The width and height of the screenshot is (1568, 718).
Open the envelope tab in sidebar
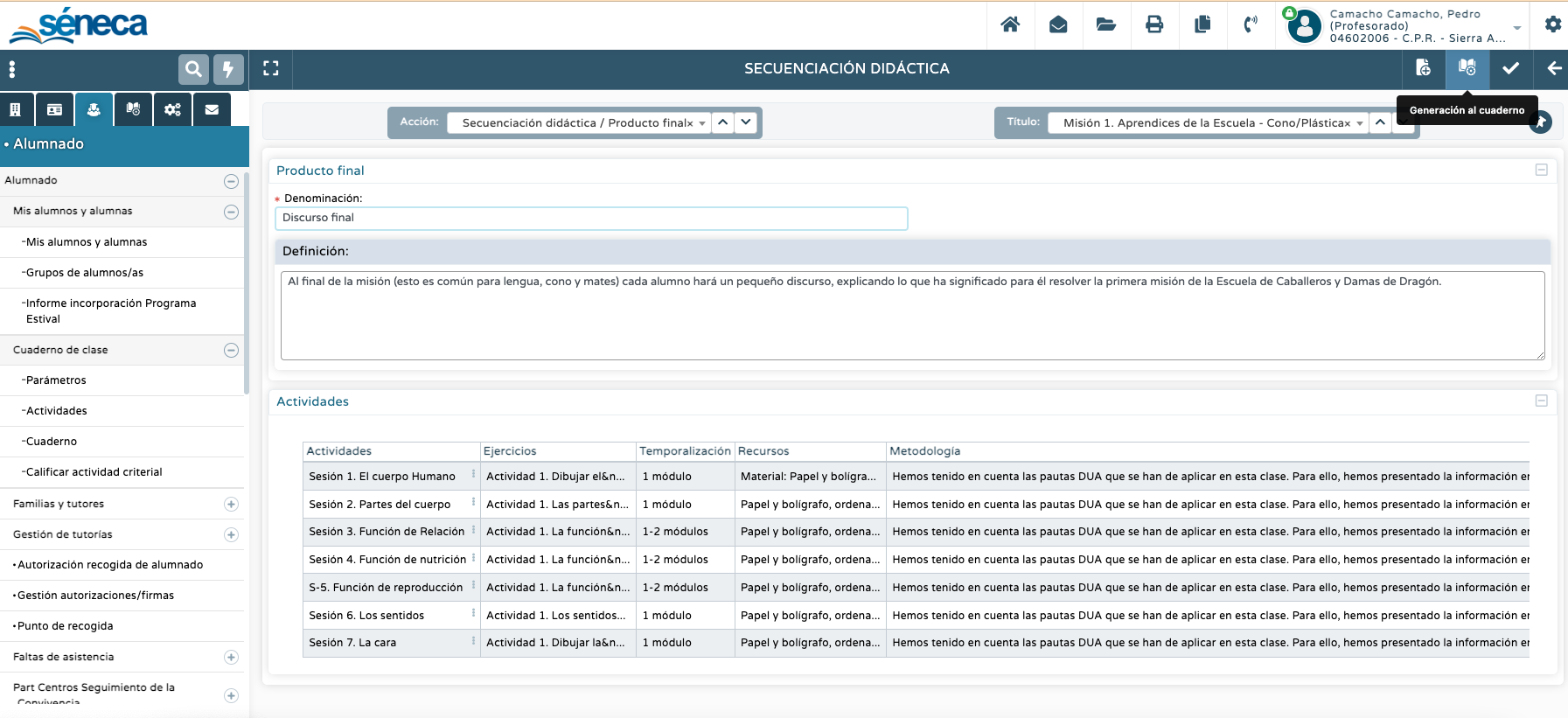click(x=212, y=109)
